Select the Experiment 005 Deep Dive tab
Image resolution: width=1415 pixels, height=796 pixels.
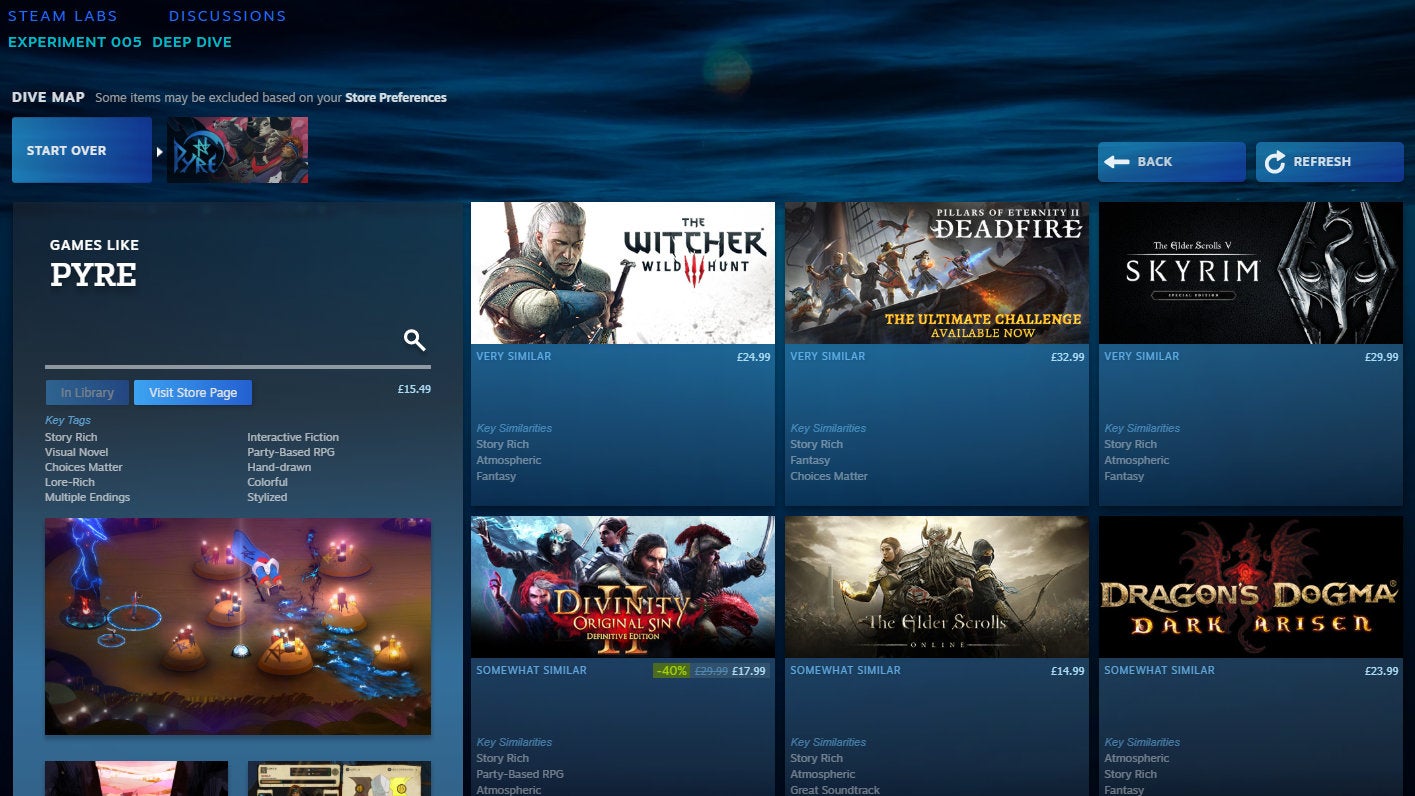point(119,42)
